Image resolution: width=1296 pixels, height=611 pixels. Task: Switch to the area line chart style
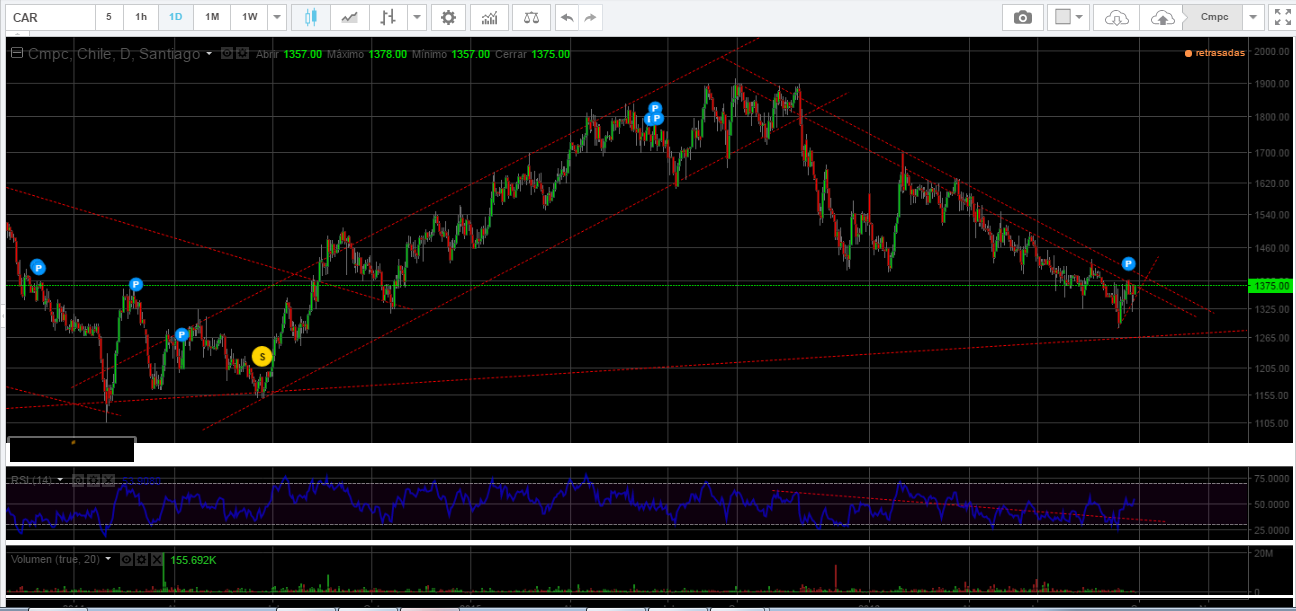[349, 17]
